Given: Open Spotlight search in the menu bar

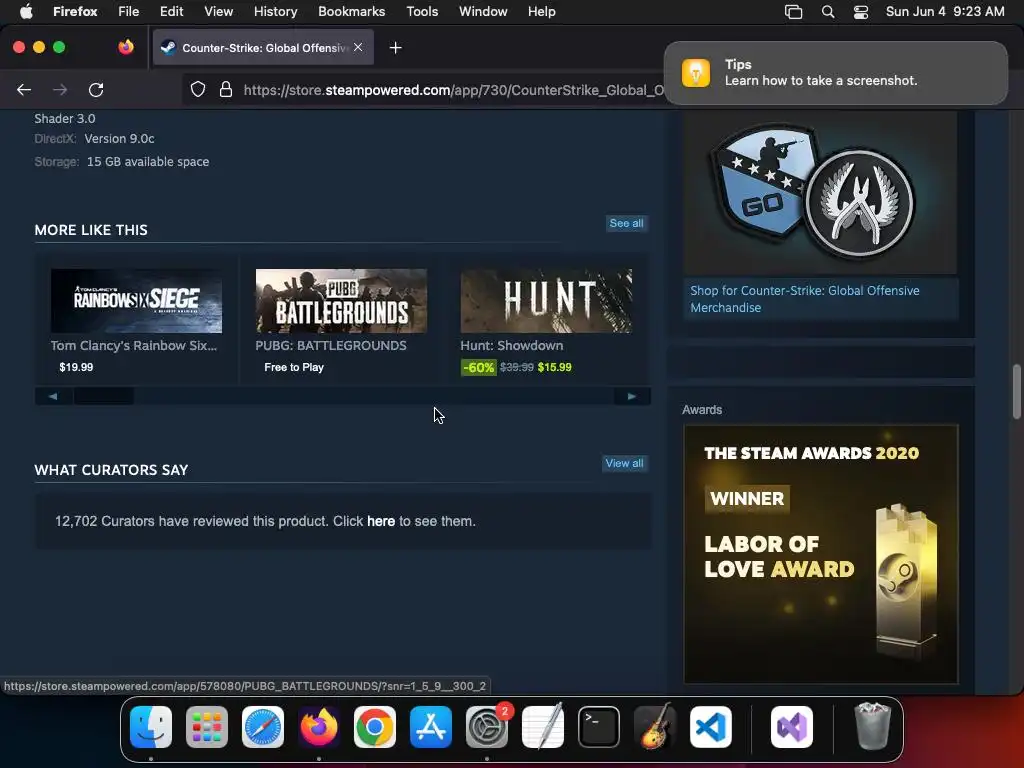Looking at the screenshot, I should [x=827, y=12].
